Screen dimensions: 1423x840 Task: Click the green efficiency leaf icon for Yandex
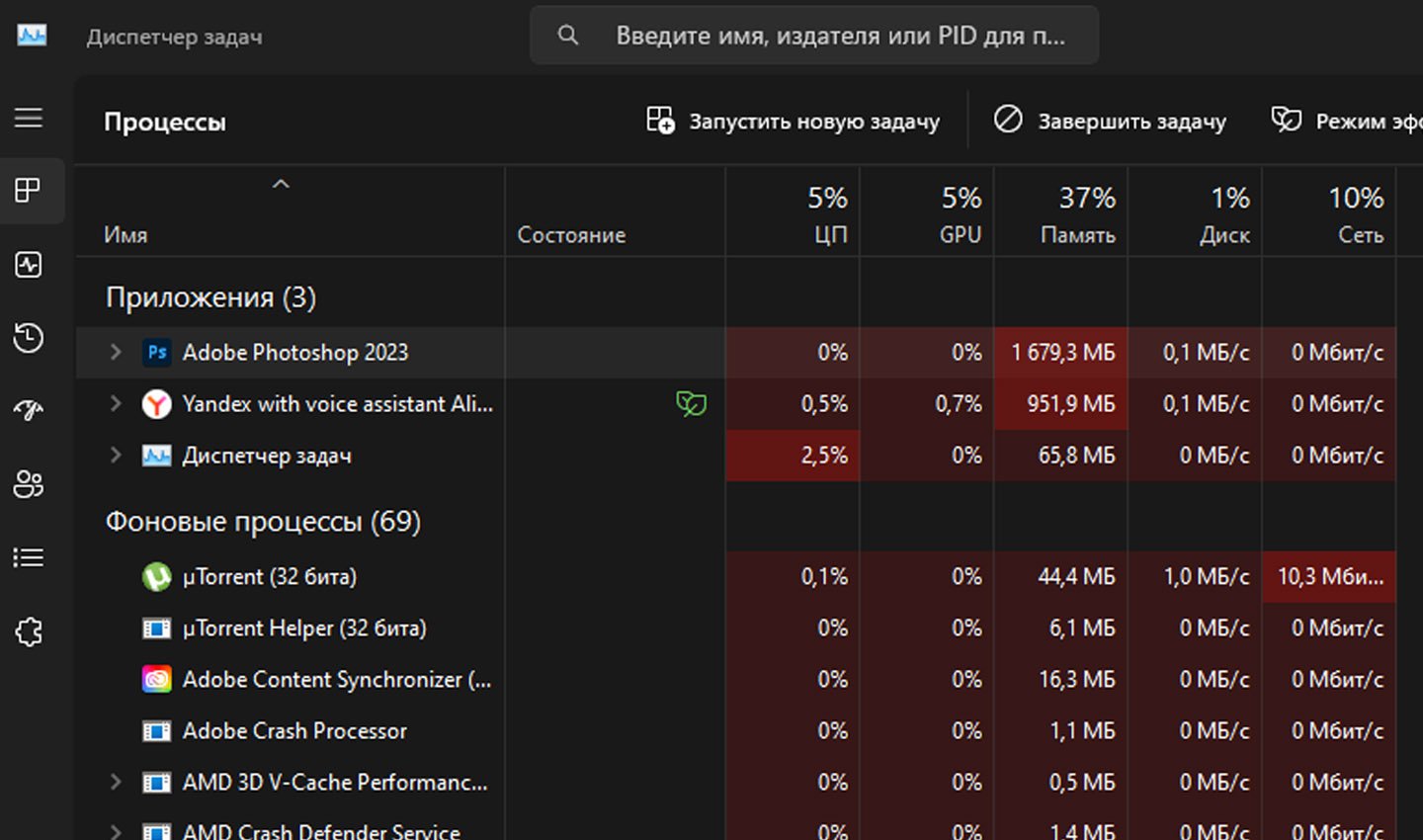coord(691,403)
